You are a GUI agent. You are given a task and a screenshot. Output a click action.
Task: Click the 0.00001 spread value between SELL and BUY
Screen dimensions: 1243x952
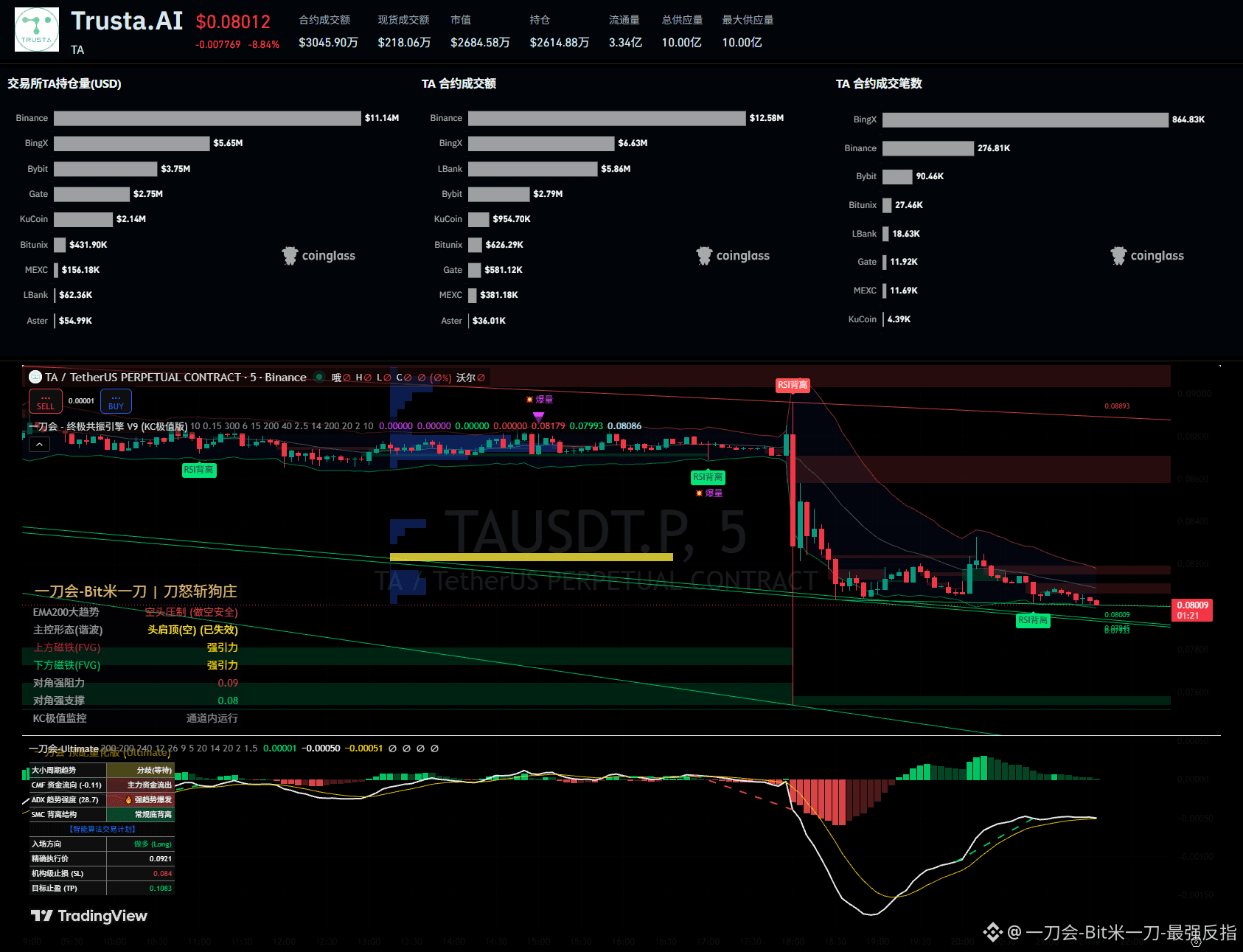81,401
